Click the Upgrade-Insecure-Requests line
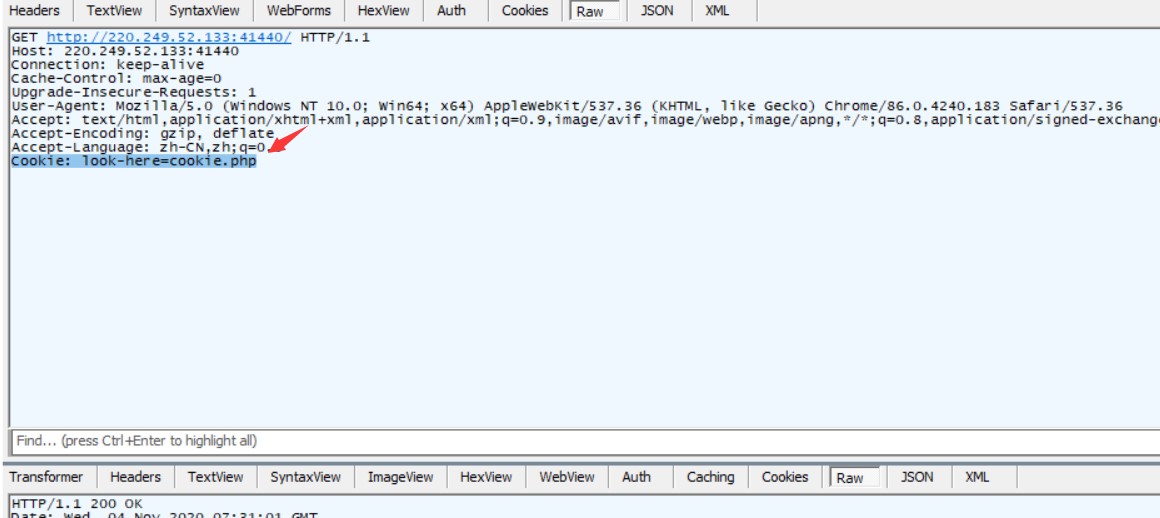1160x518 pixels. pos(134,92)
